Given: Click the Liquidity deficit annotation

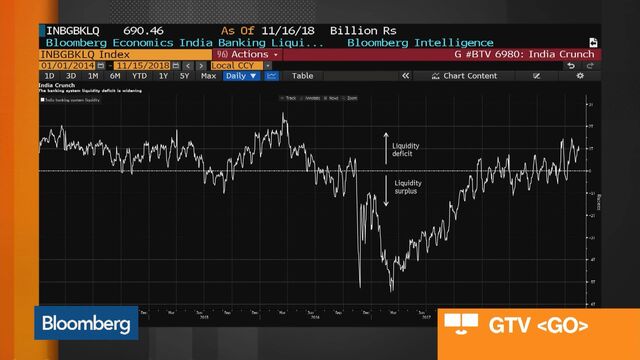Looking at the screenshot, I should [x=405, y=150].
